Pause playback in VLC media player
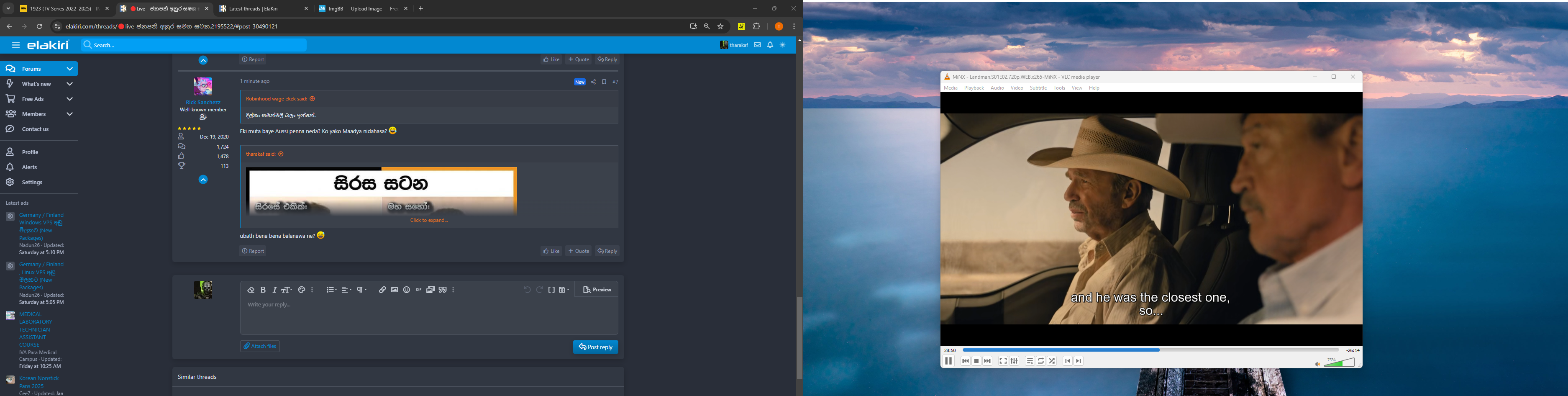Viewport: 1568px width, 396px height. click(948, 361)
